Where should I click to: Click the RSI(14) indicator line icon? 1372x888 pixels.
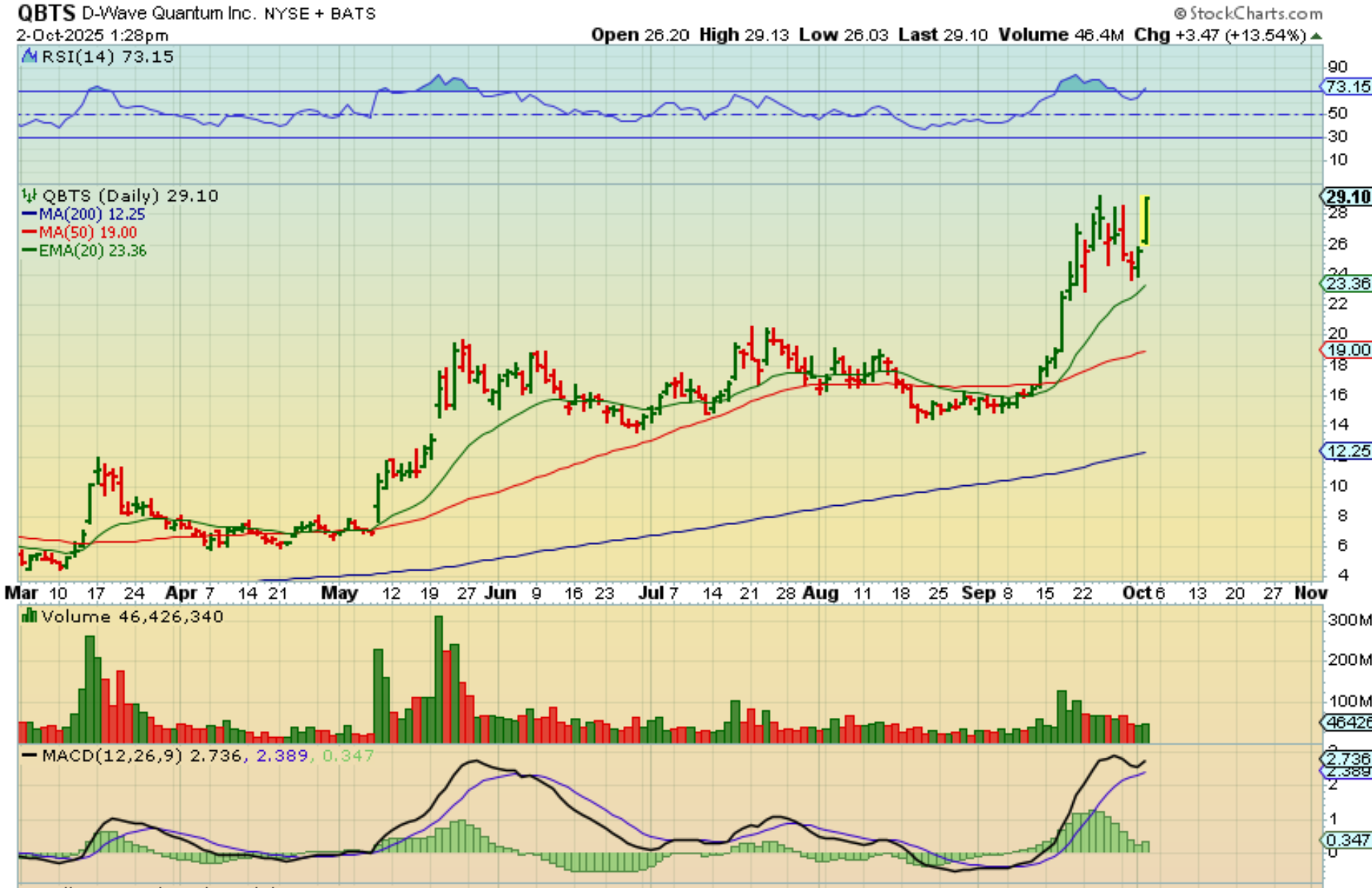[29, 56]
